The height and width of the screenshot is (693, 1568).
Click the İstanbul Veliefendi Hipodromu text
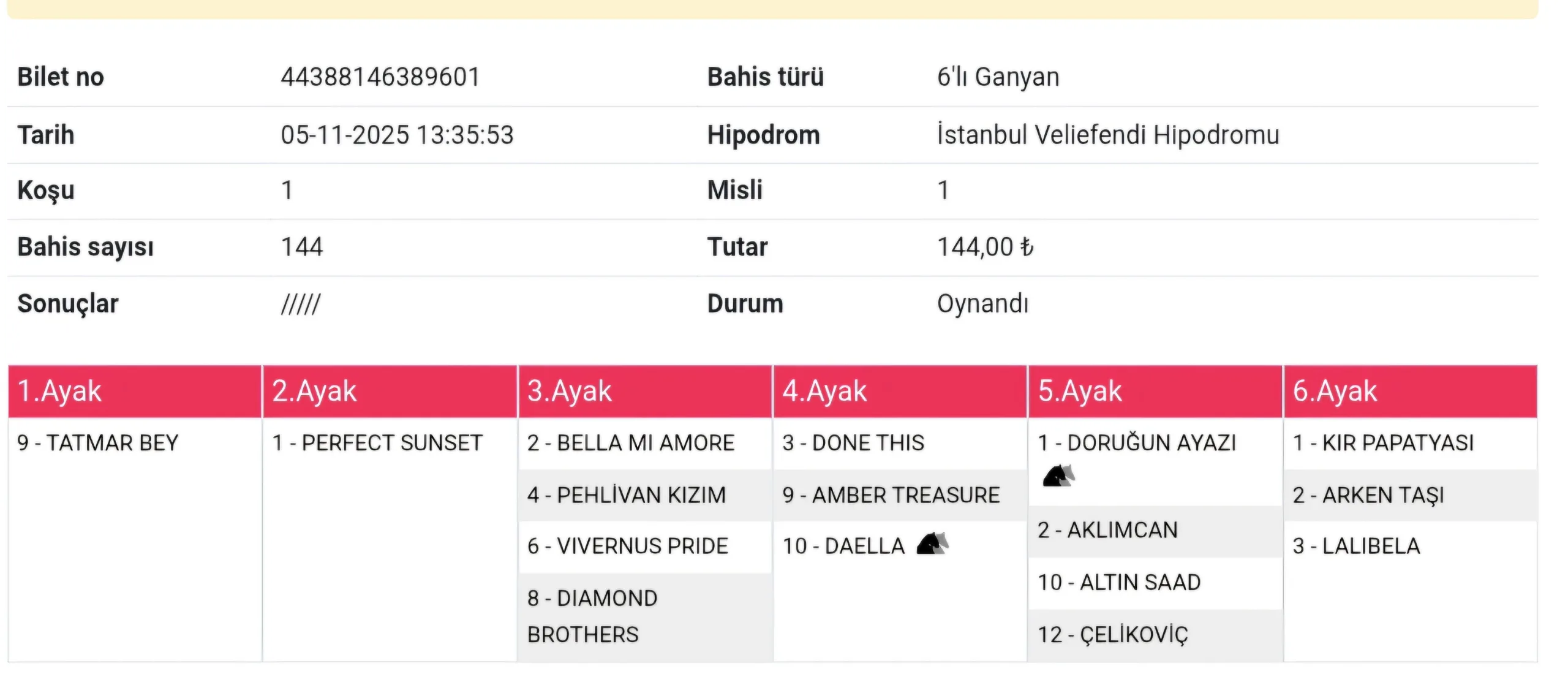1108,135
